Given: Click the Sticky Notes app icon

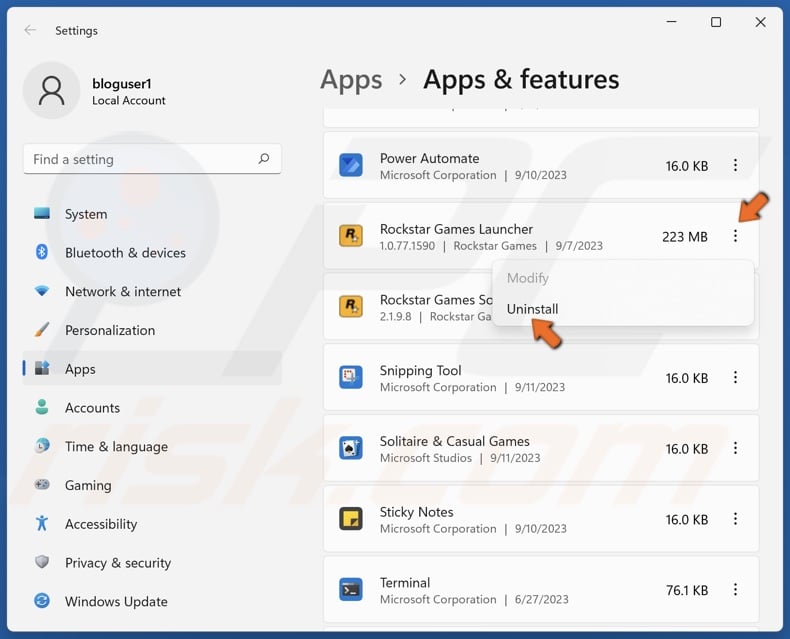Looking at the screenshot, I should (351, 519).
